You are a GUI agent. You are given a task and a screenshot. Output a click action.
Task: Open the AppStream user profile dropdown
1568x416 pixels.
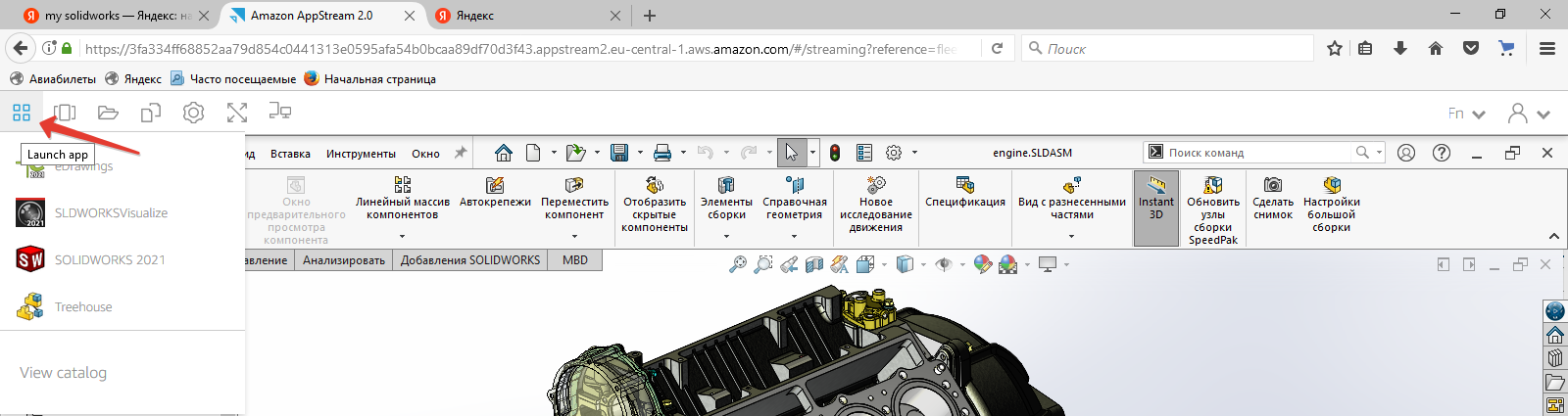coord(1529,114)
